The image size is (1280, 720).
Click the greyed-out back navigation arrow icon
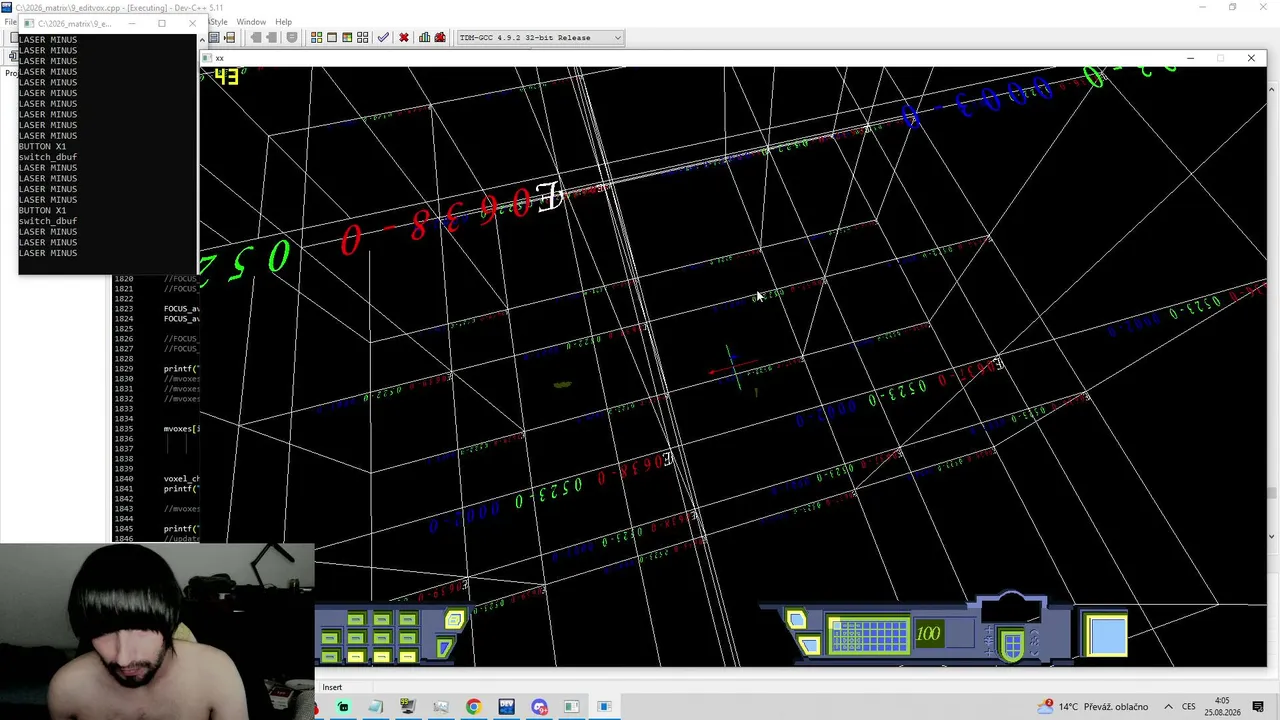coord(256,37)
